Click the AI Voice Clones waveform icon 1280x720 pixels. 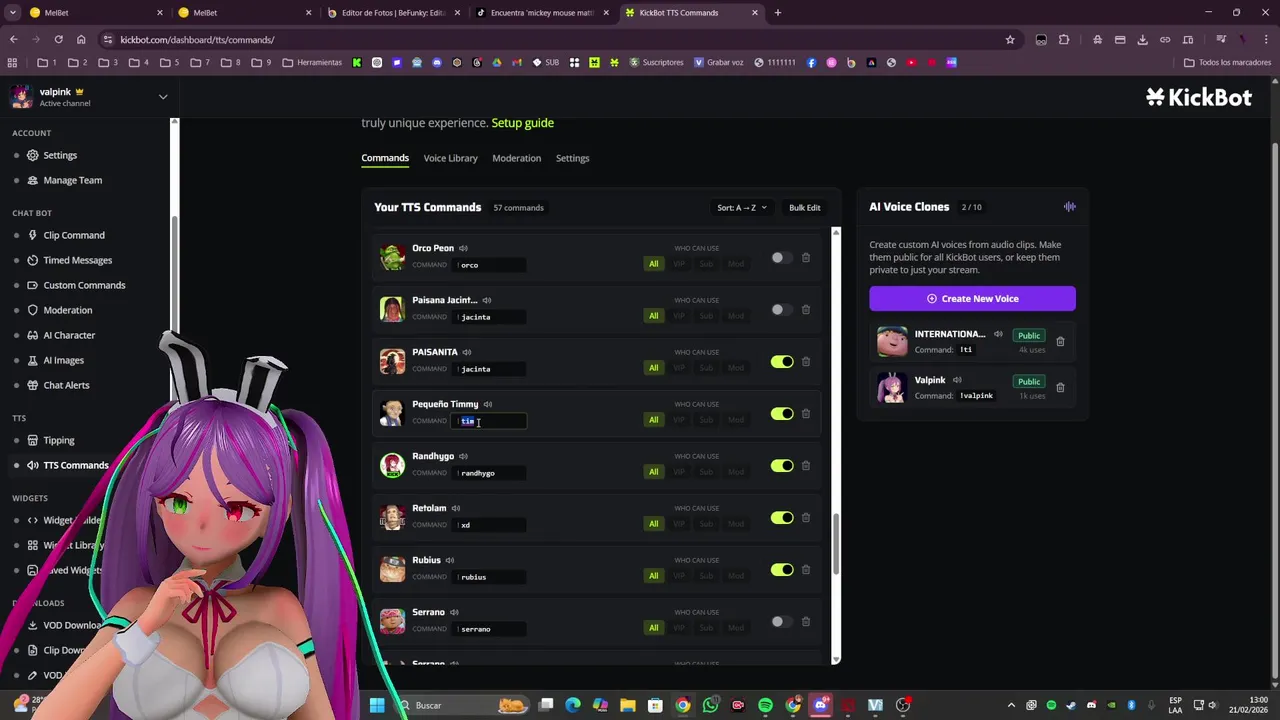[1069, 207]
